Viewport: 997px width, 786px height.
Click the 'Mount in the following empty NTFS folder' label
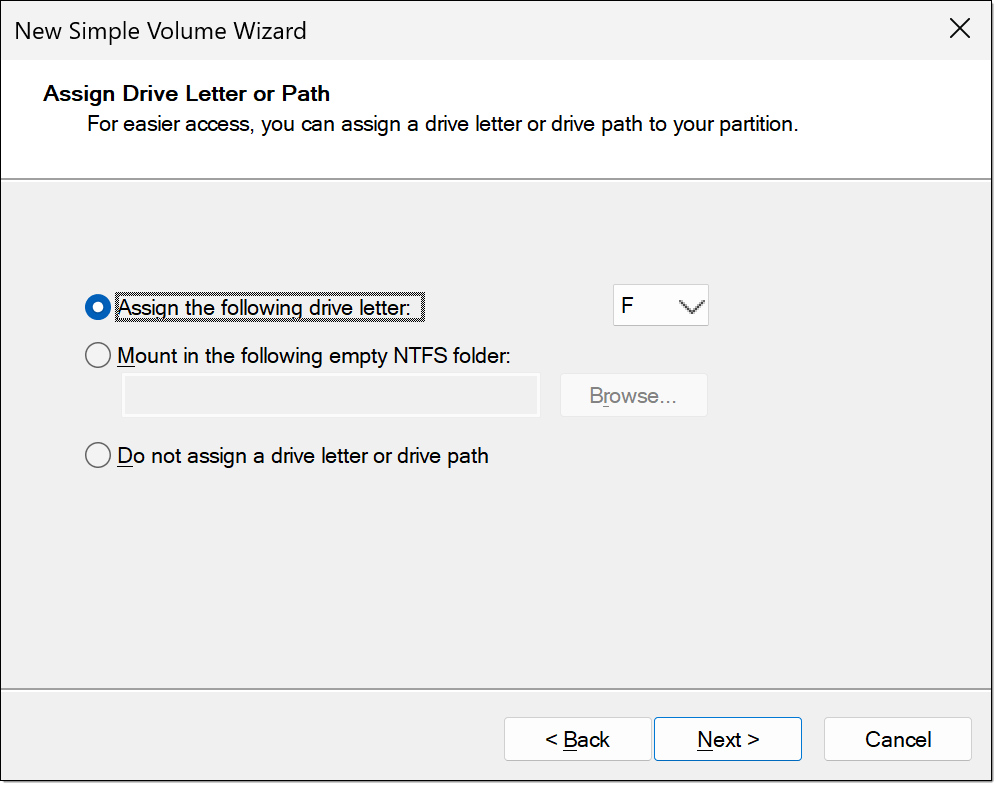(314, 356)
